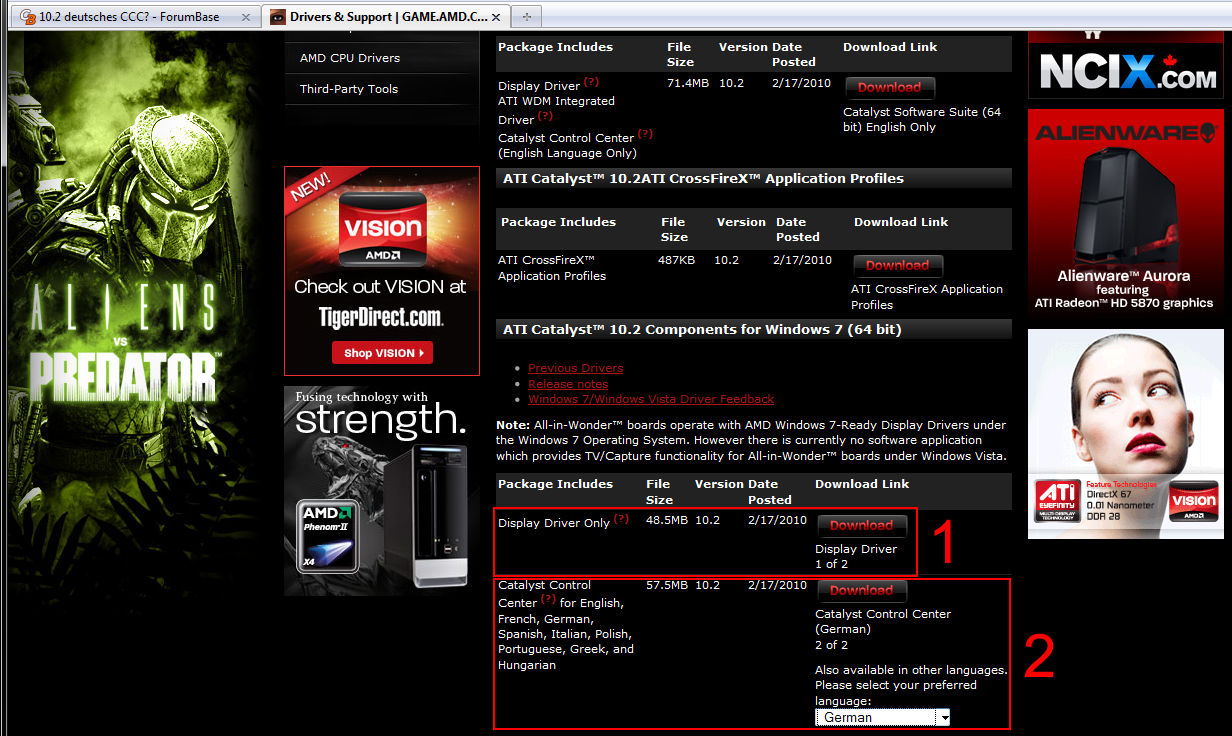Open the AMD Phenom II strength ad
Viewport: 1232px width, 736px height.
[x=382, y=491]
